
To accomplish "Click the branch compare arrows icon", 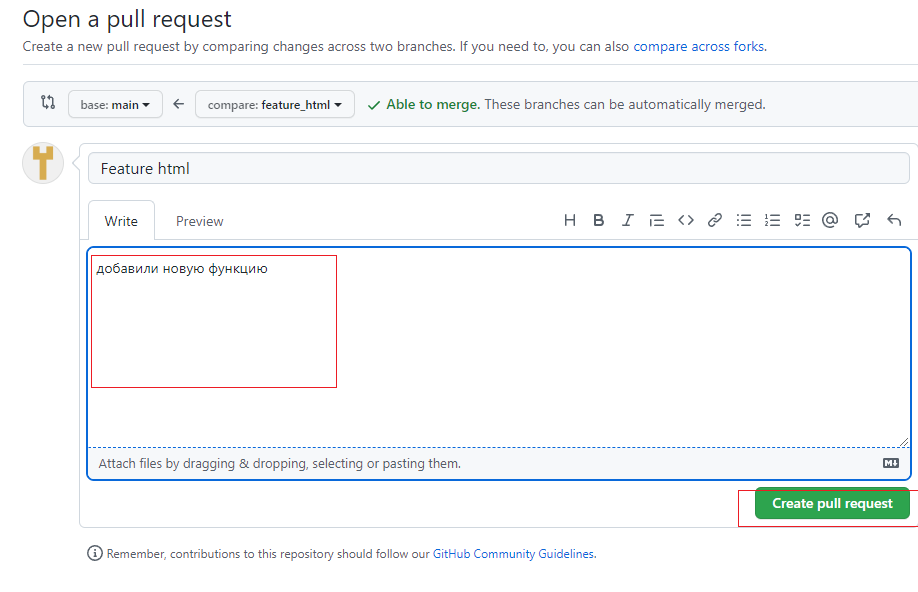I will click(x=48, y=102).
